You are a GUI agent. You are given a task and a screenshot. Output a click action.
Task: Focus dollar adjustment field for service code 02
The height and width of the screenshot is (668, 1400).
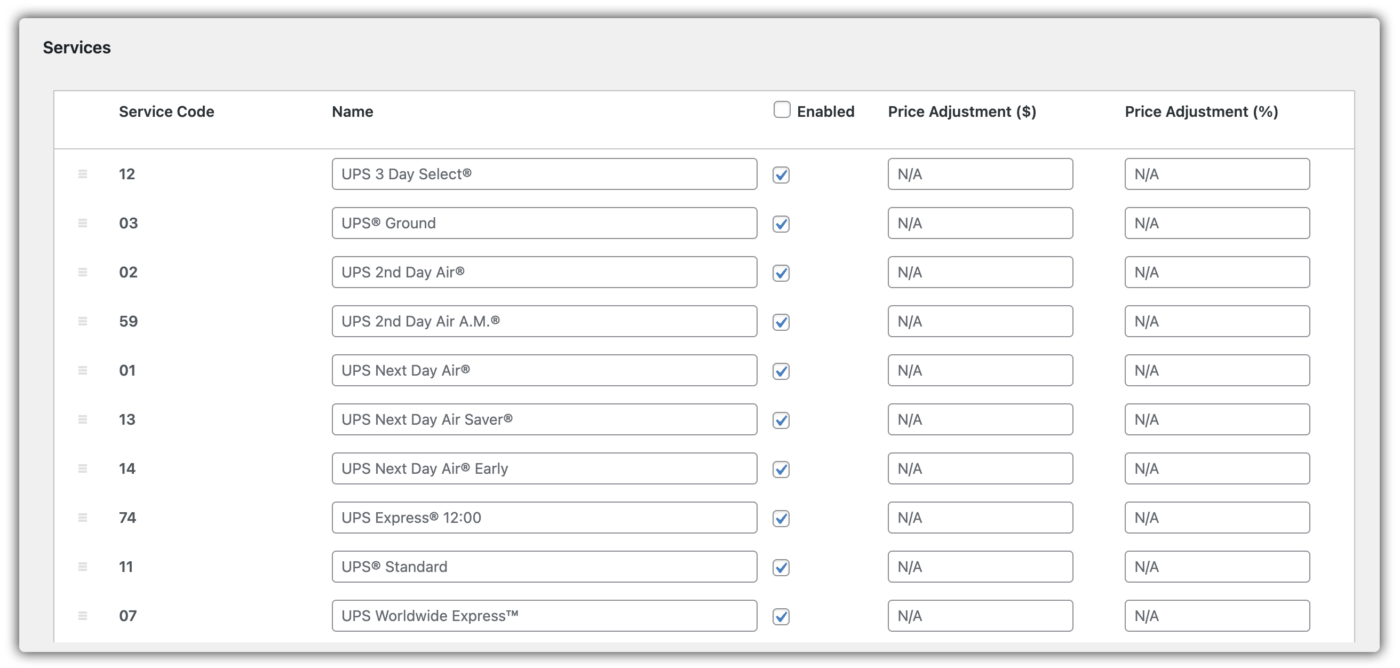(980, 272)
